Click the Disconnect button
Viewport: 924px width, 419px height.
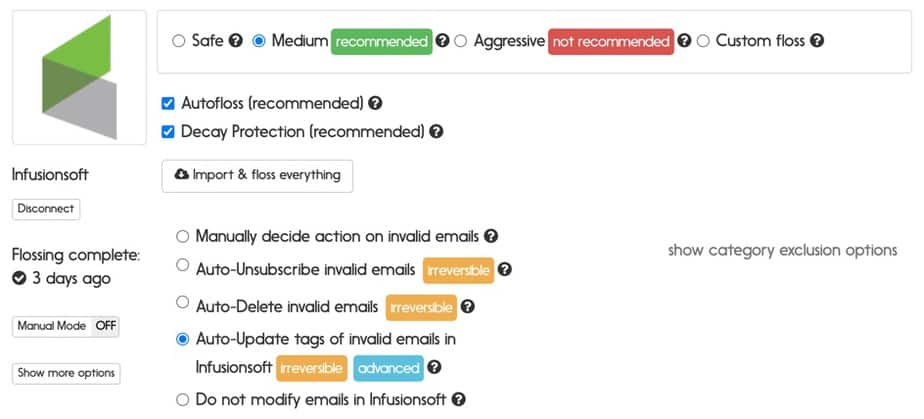(46, 209)
